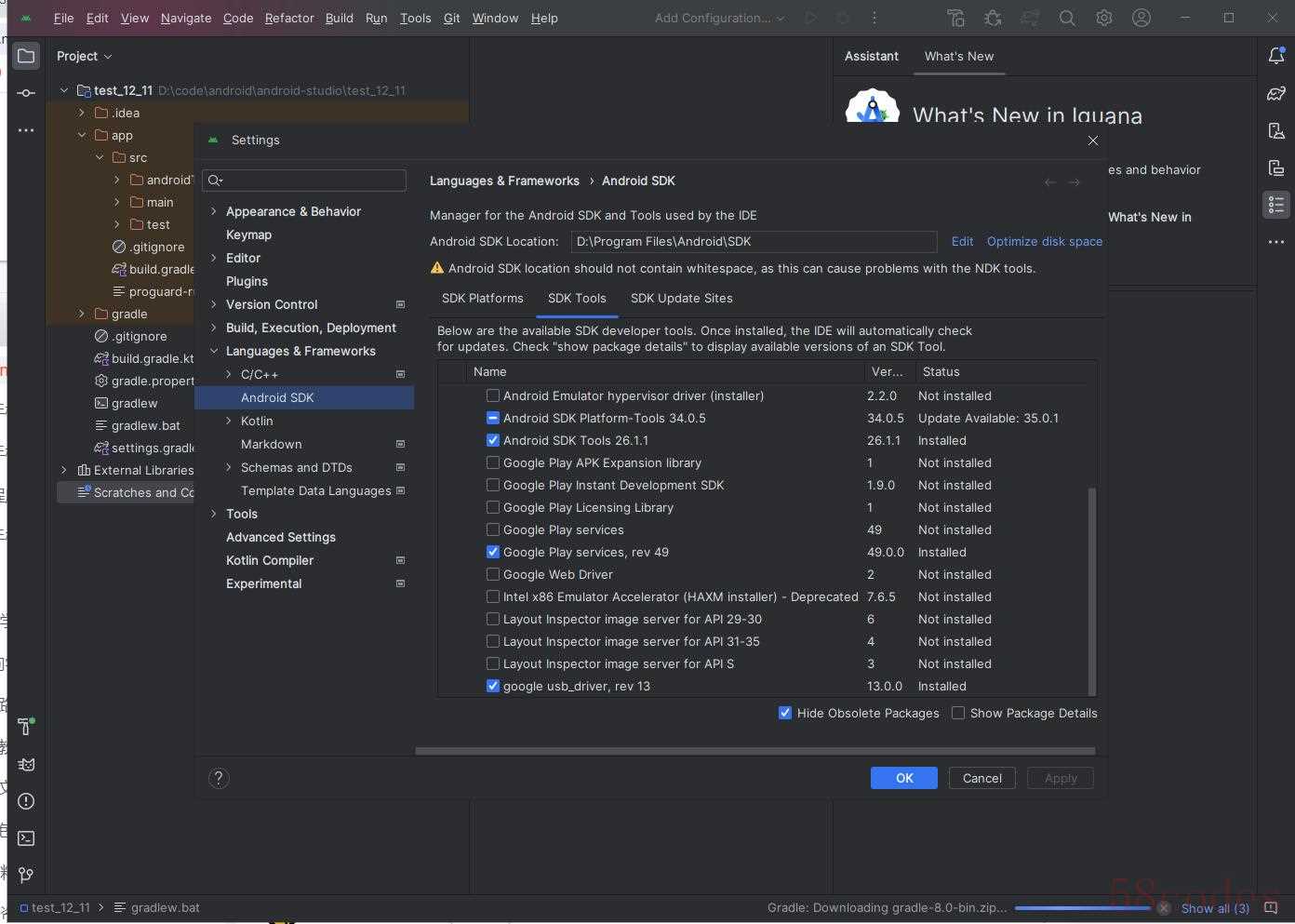The width and height of the screenshot is (1295, 924).
Task: Expand Version Control settings group
Action: (x=214, y=304)
